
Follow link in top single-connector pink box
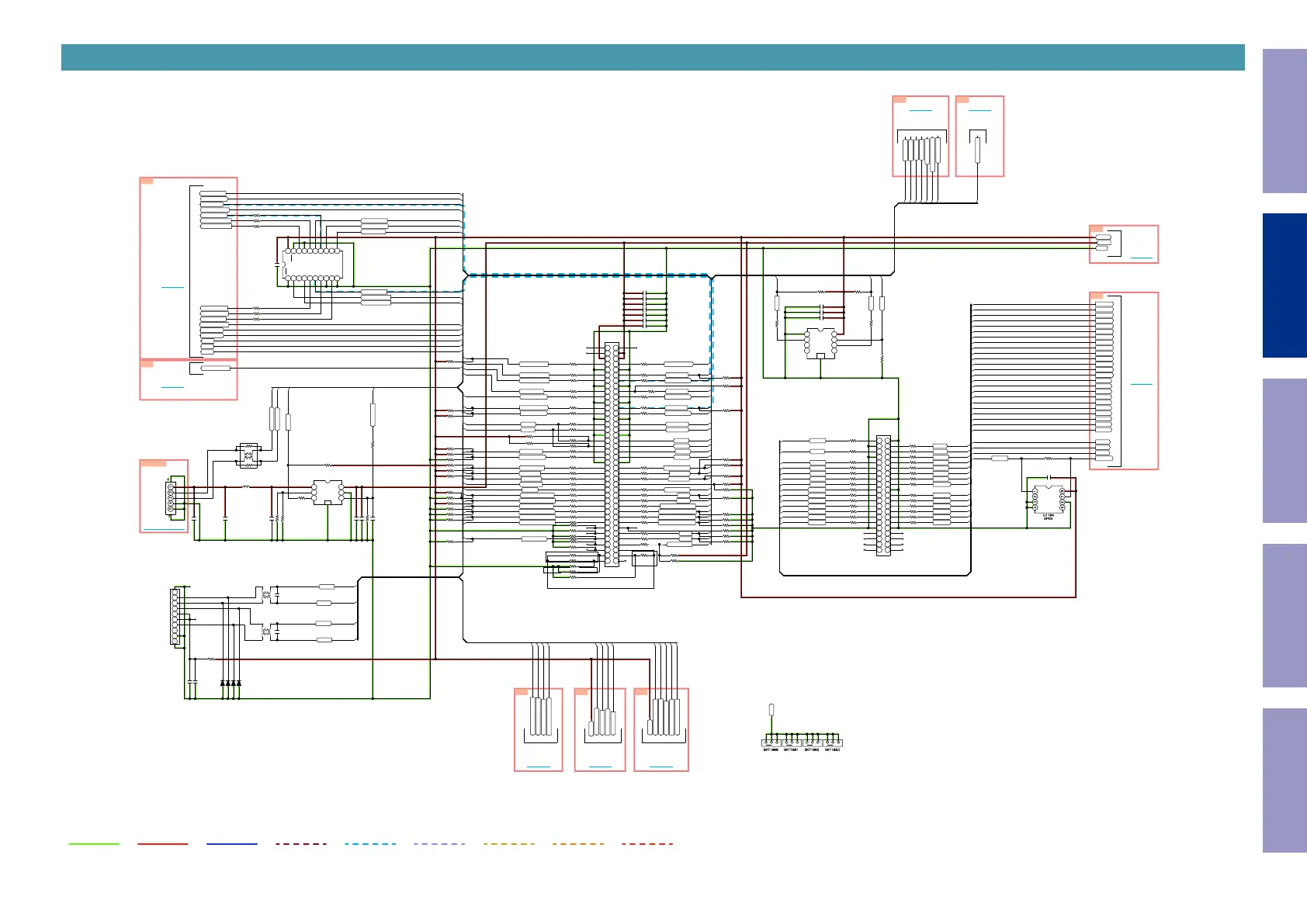[x=979, y=110]
